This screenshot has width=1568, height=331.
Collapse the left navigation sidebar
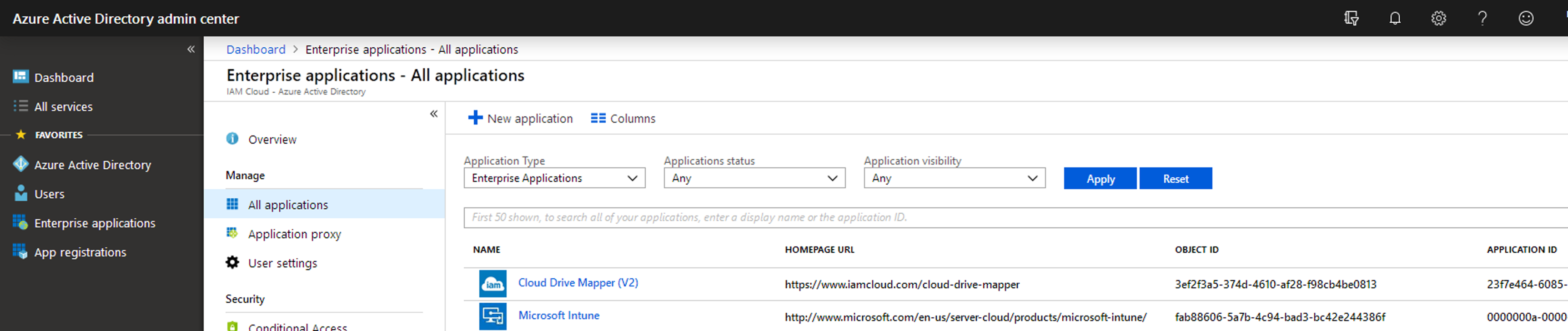coord(191,49)
